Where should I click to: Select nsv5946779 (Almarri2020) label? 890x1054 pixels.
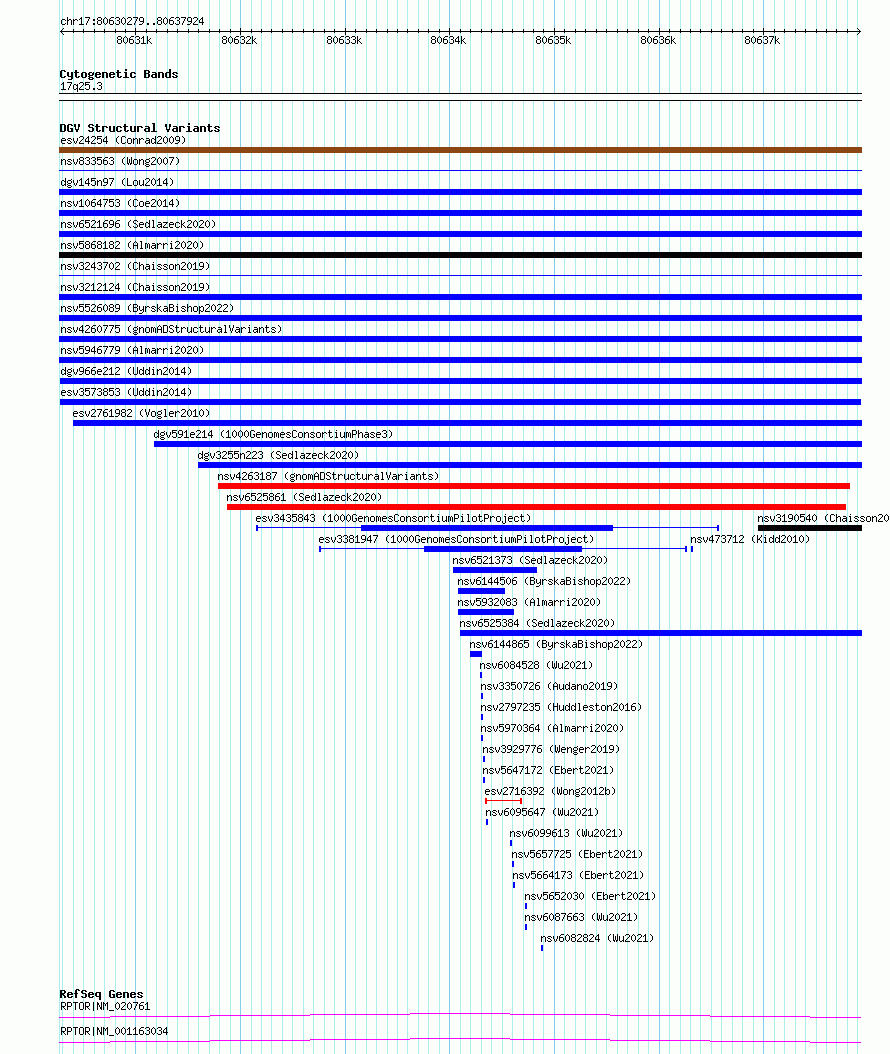coord(132,350)
